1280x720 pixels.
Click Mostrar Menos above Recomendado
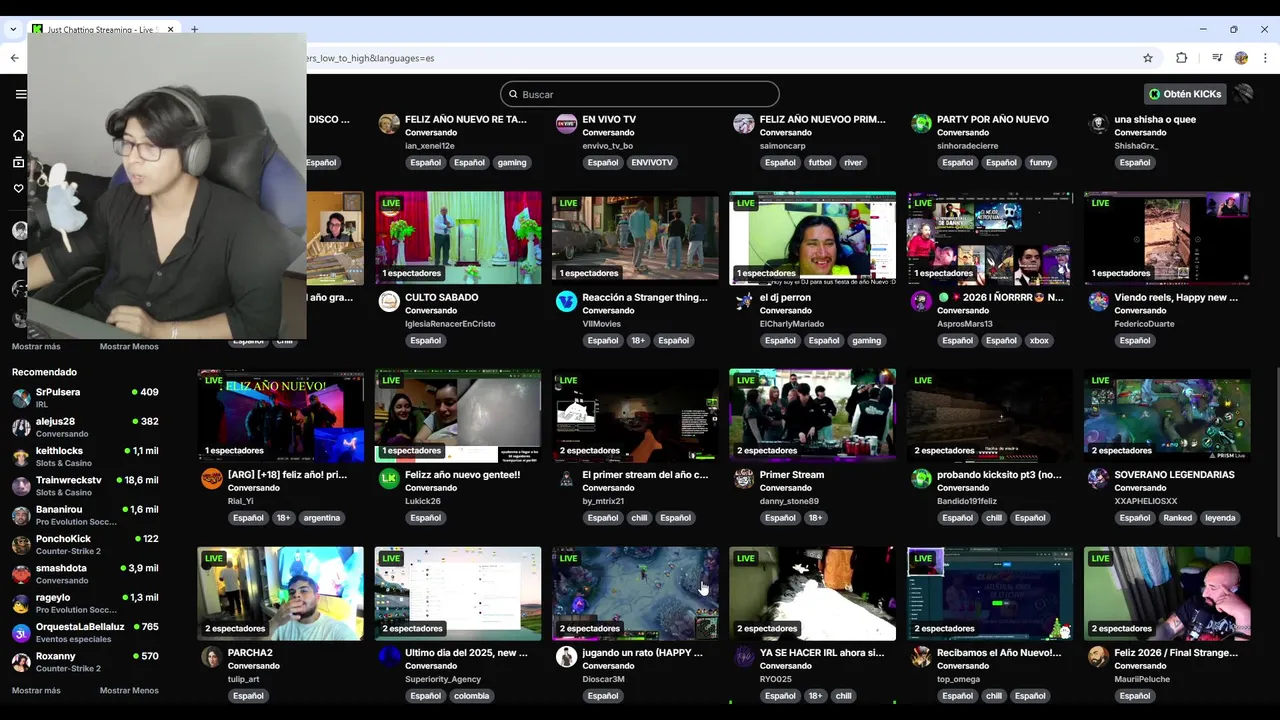point(129,347)
